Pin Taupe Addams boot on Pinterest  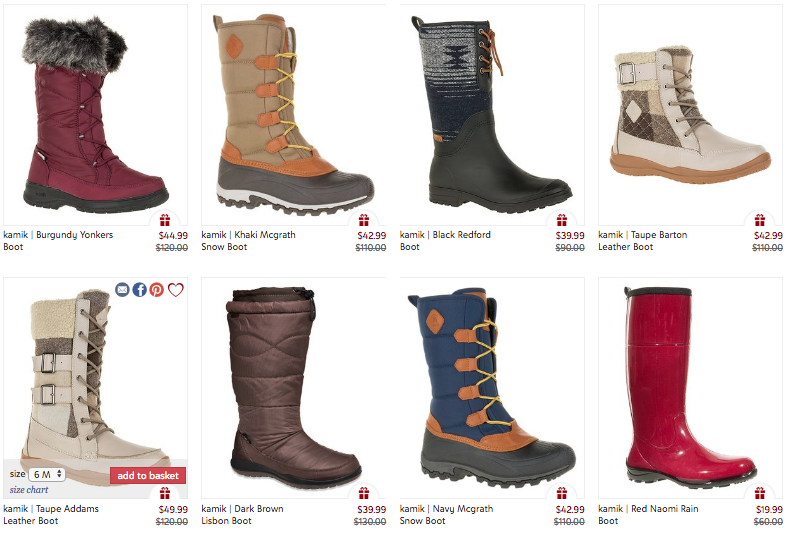(157, 290)
